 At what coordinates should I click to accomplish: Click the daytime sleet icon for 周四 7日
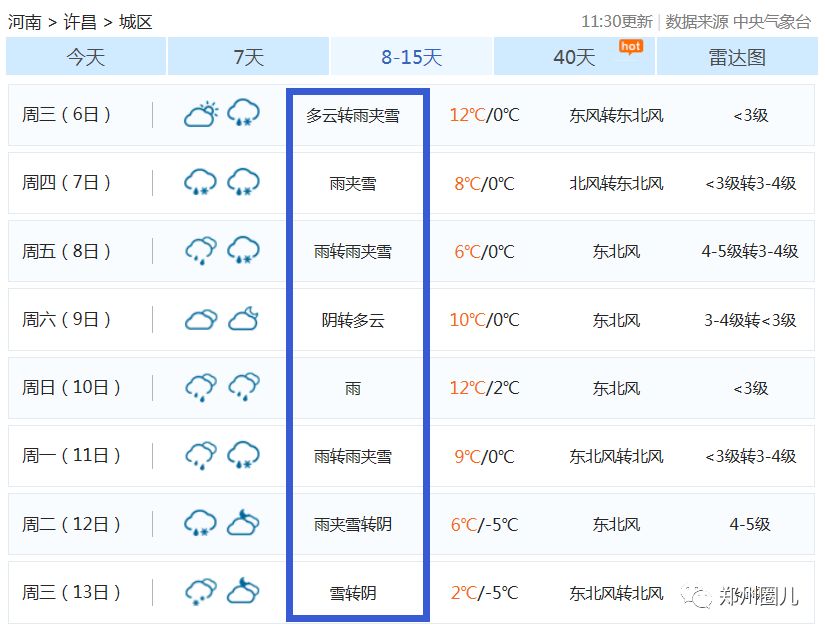201,182
